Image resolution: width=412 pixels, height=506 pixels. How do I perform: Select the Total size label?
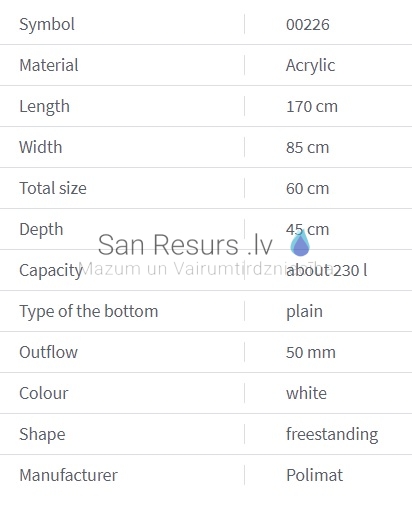click(53, 188)
